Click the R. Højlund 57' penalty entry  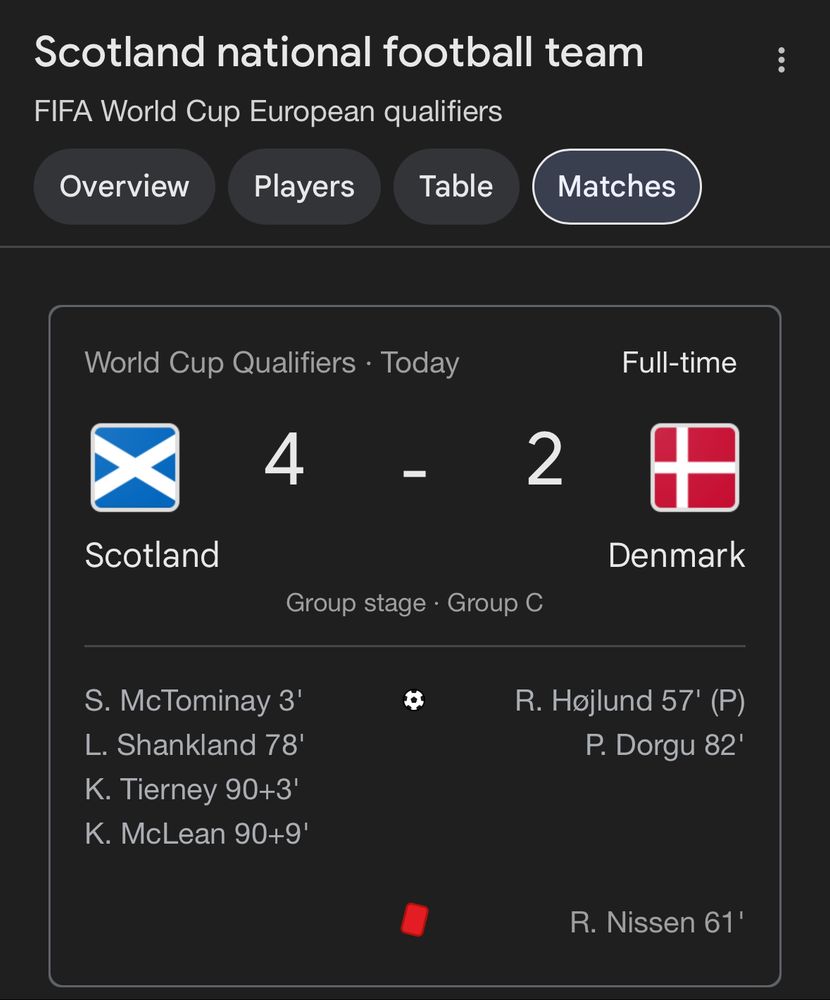point(630,700)
